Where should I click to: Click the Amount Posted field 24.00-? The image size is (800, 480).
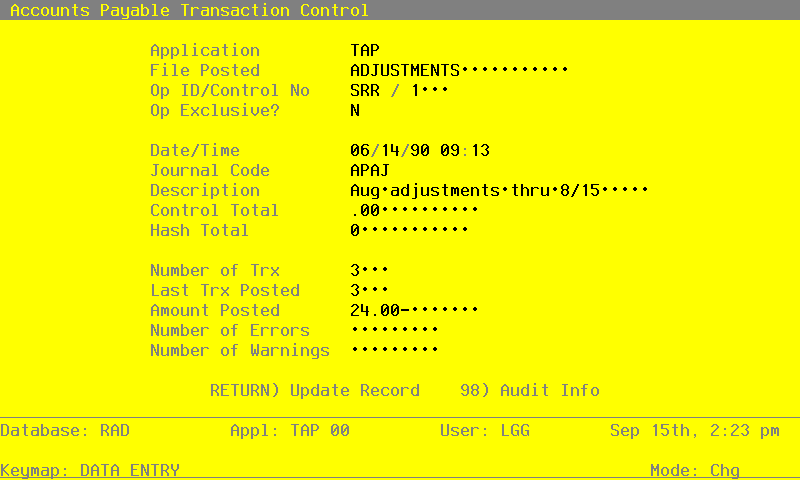(x=414, y=310)
